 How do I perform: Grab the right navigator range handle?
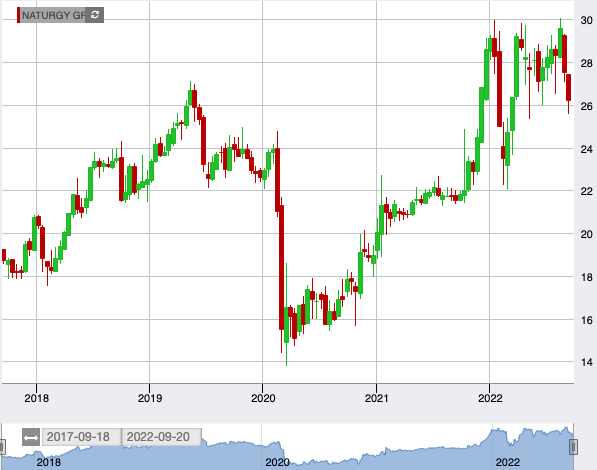pyautogui.click(x=573, y=446)
